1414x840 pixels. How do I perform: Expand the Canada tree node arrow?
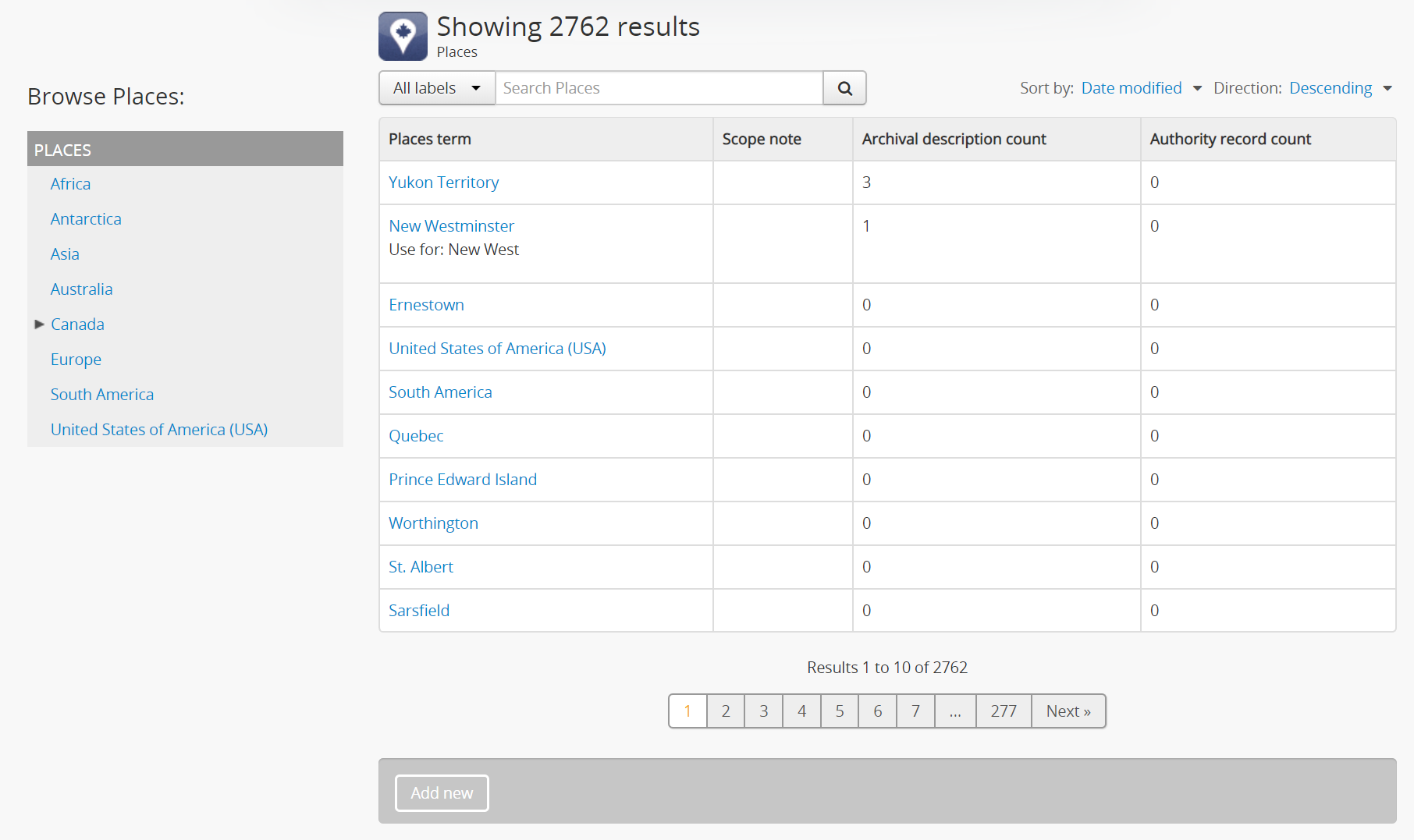point(39,324)
